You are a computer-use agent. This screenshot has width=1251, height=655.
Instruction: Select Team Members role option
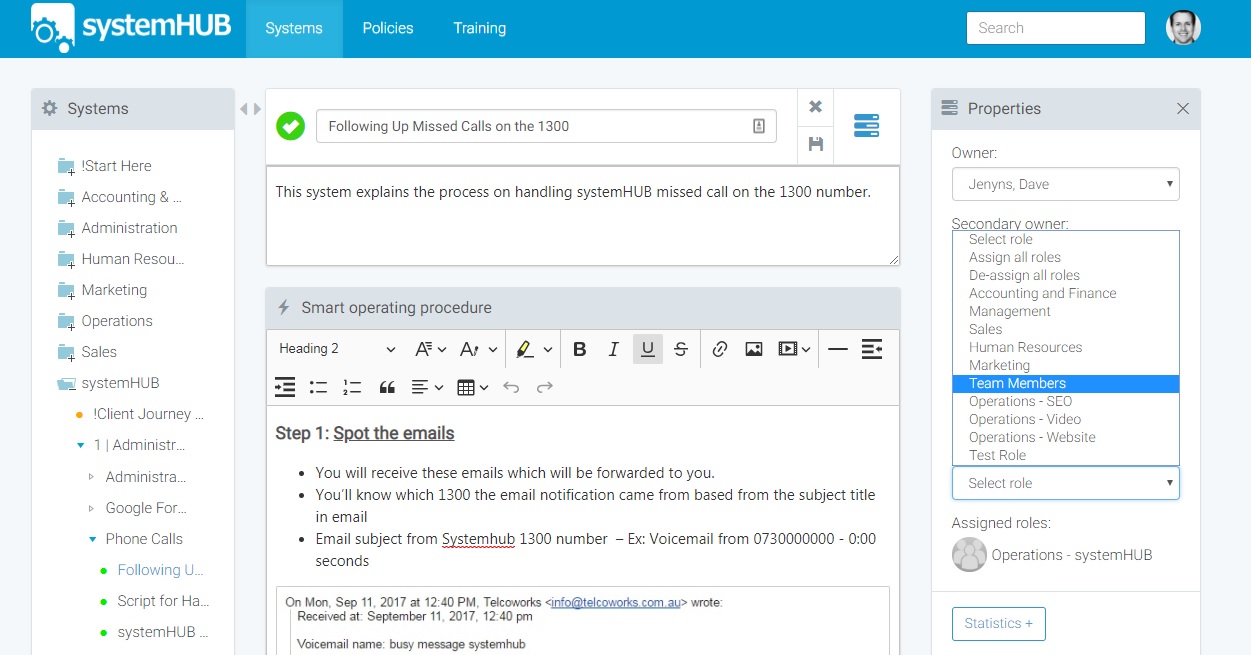pyautogui.click(x=1066, y=383)
